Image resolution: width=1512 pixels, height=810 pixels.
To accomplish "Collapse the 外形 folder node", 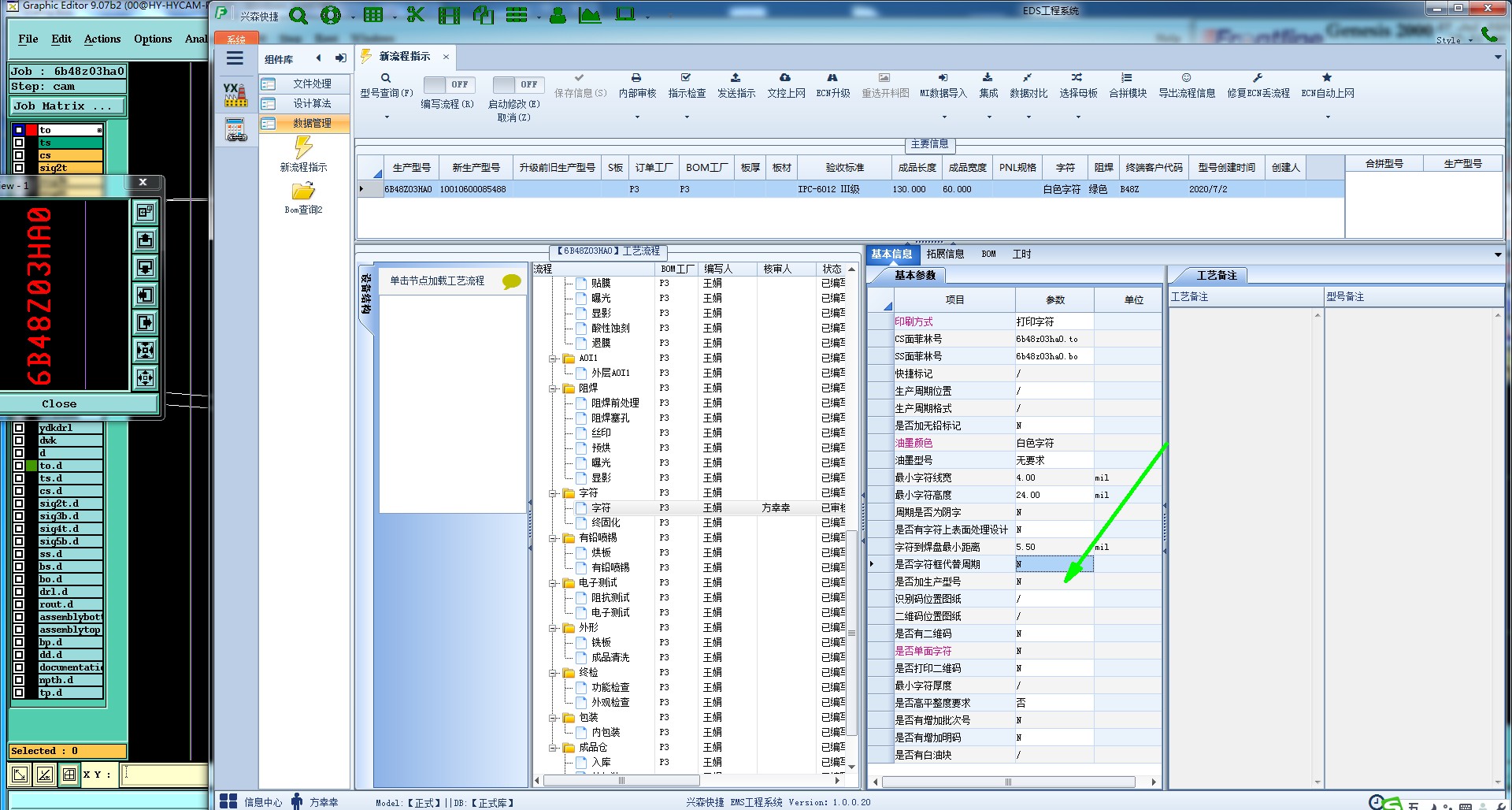I will pos(553,628).
